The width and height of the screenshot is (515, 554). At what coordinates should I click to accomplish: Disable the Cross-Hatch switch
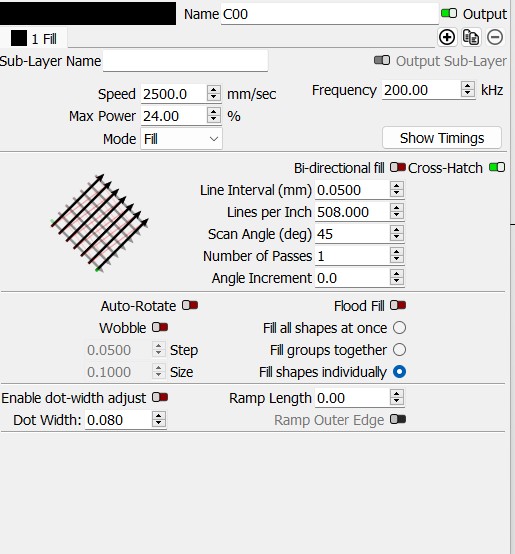pyautogui.click(x=497, y=167)
